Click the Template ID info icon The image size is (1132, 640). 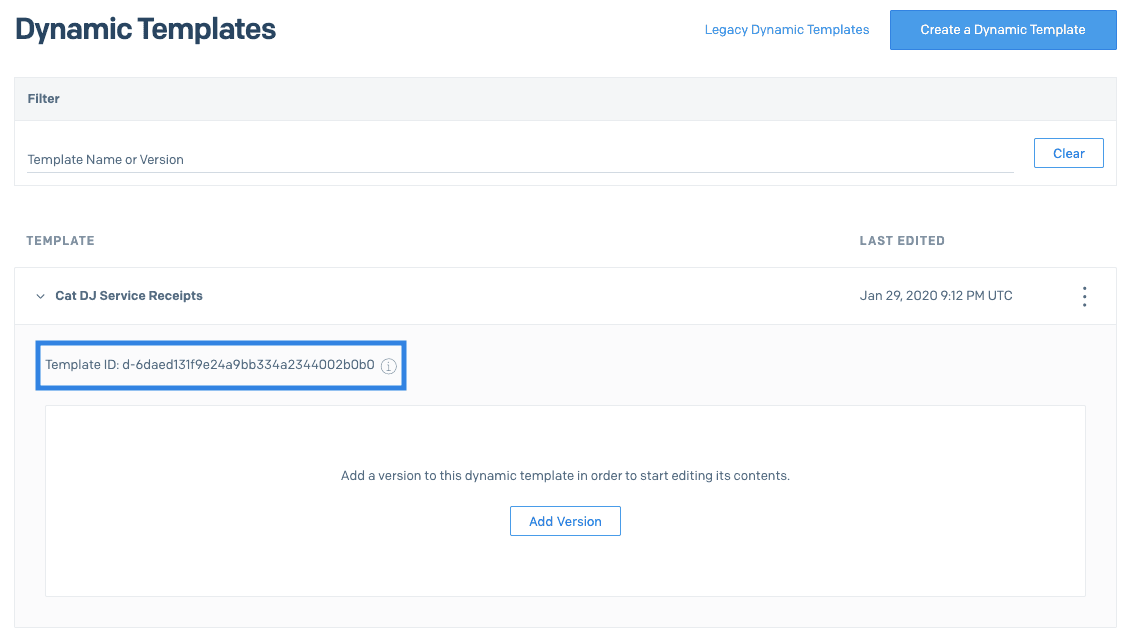point(388,366)
